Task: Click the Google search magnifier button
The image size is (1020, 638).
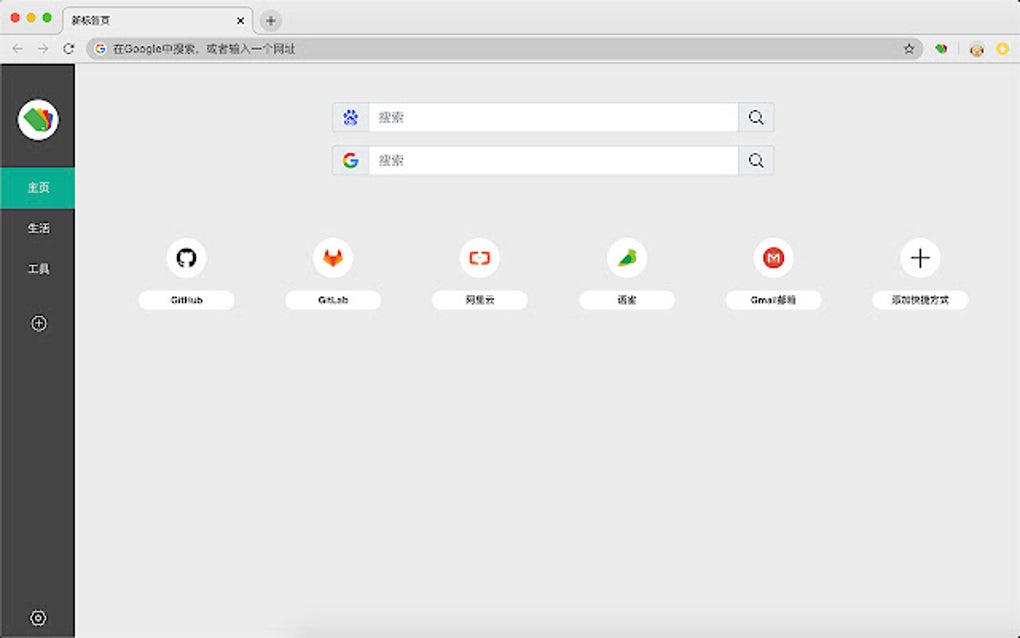Action: [x=756, y=161]
